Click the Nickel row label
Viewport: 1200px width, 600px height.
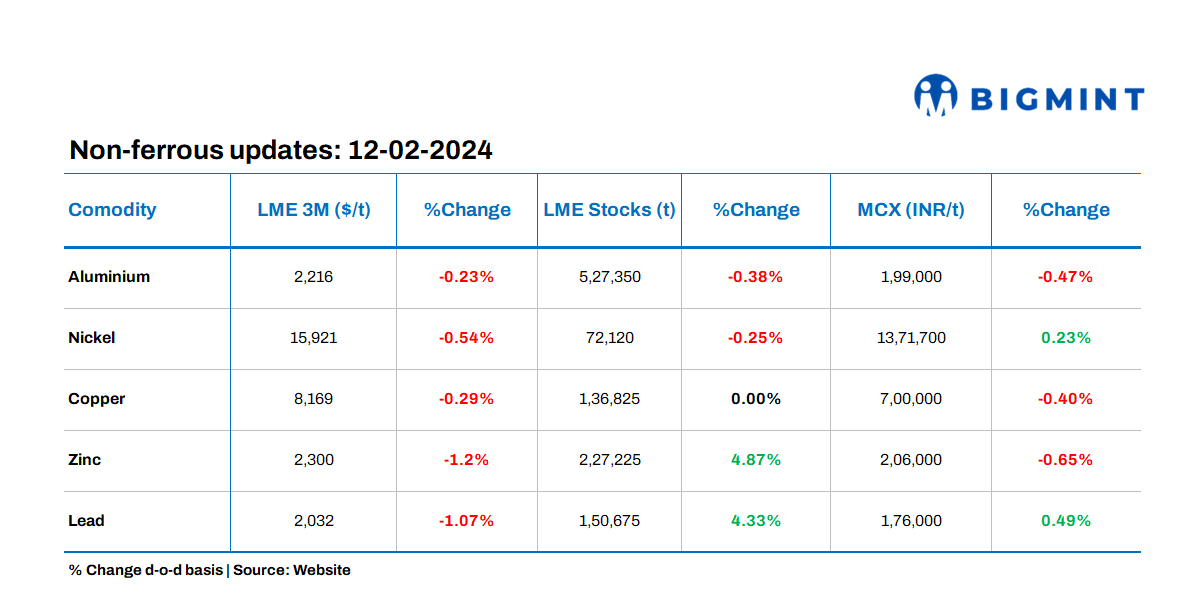[92, 338]
